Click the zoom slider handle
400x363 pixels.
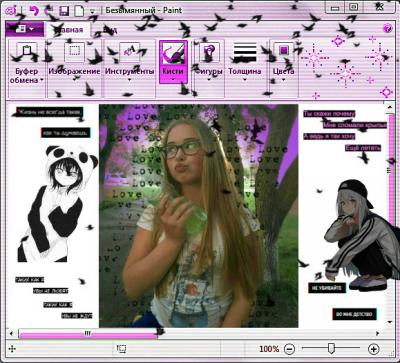[x=331, y=348]
